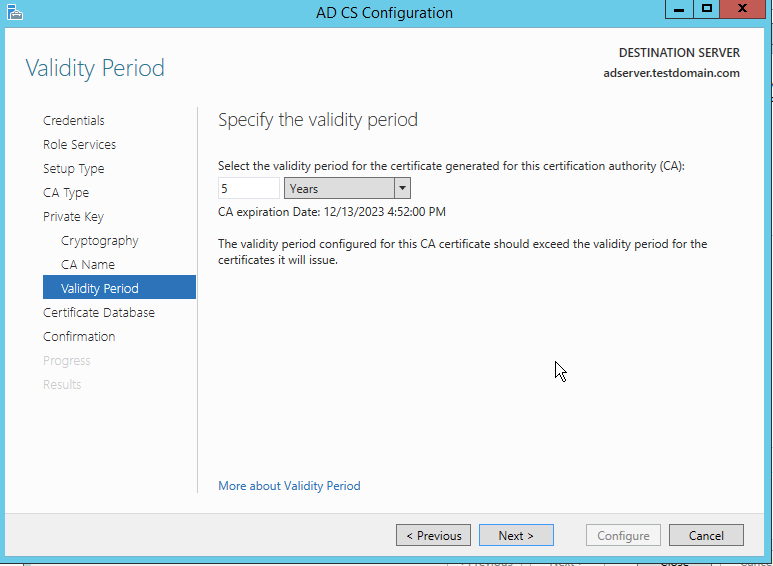Select Role Services in the sidebar
This screenshot has width=773, height=566.
click(x=79, y=145)
